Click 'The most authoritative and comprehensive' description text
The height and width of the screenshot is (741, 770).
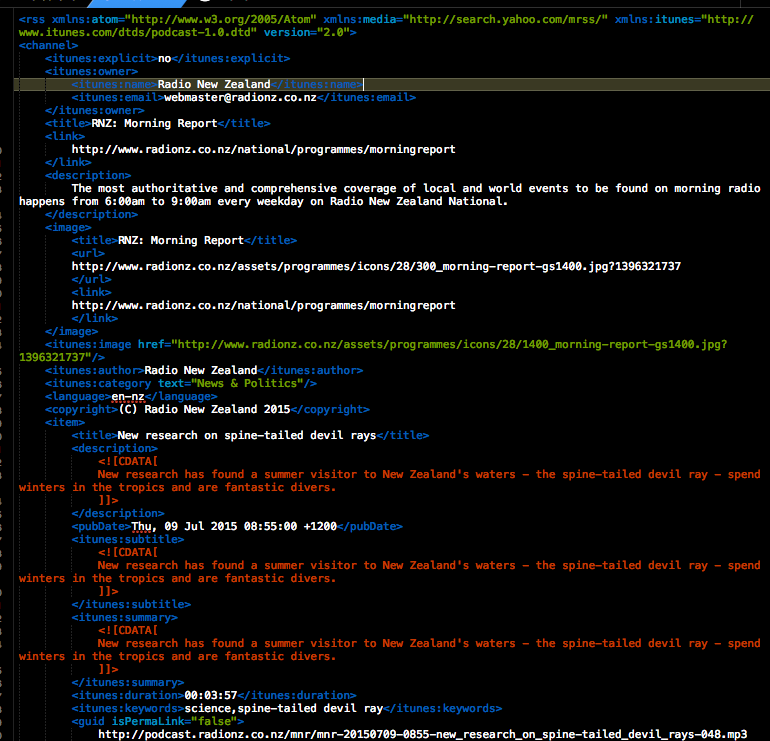[x=204, y=189]
